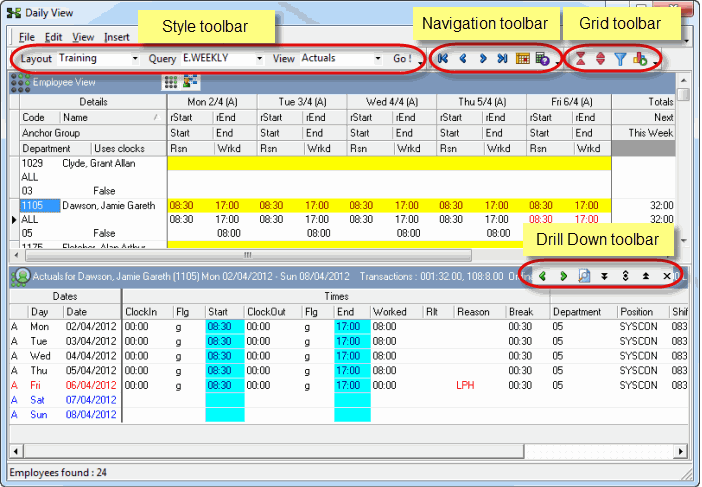This screenshot has width=702, height=487.
Task: Click the red expand rows diamond icon
Action: coord(600,59)
